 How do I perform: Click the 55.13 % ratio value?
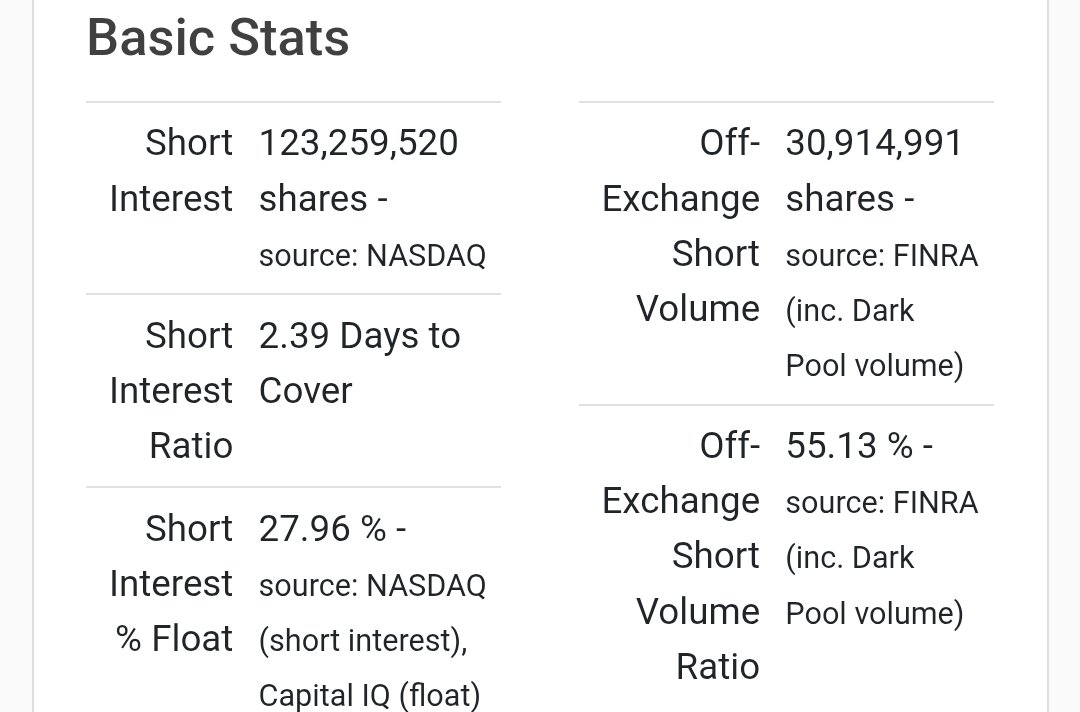[860, 446]
